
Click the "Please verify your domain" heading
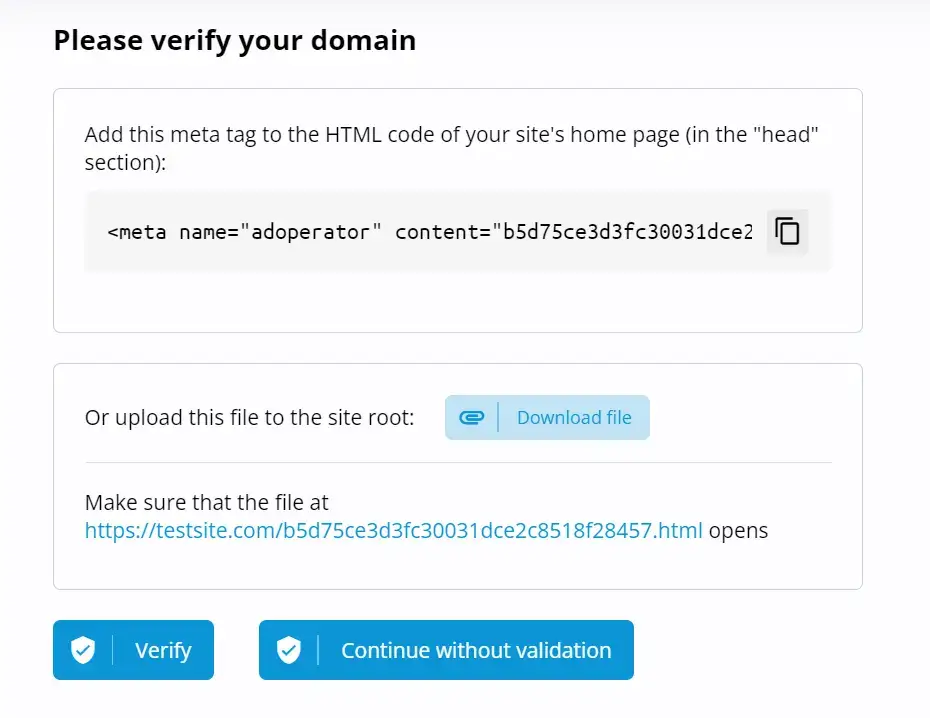pyautogui.click(x=234, y=41)
